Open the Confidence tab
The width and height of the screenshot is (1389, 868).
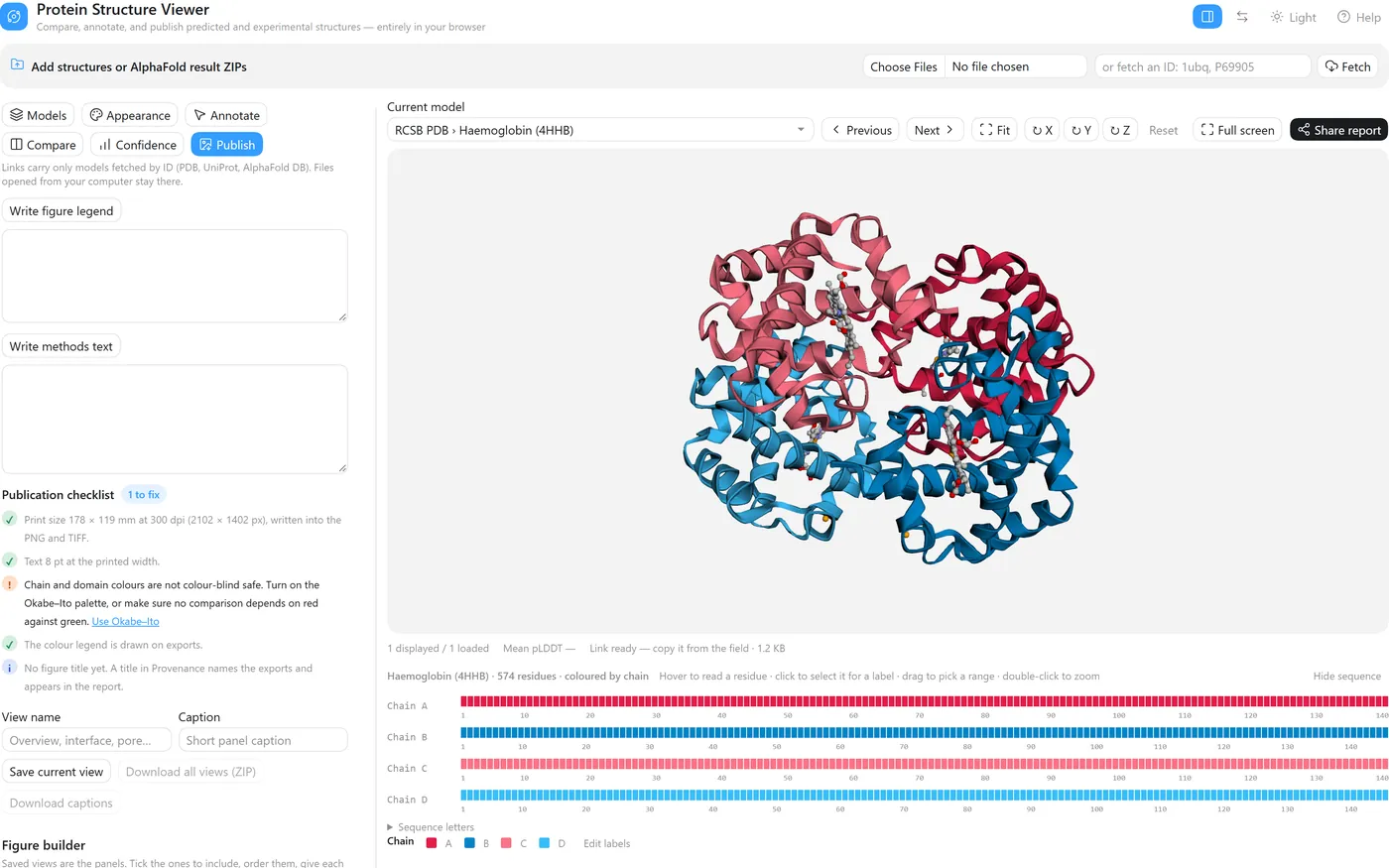point(137,145)
